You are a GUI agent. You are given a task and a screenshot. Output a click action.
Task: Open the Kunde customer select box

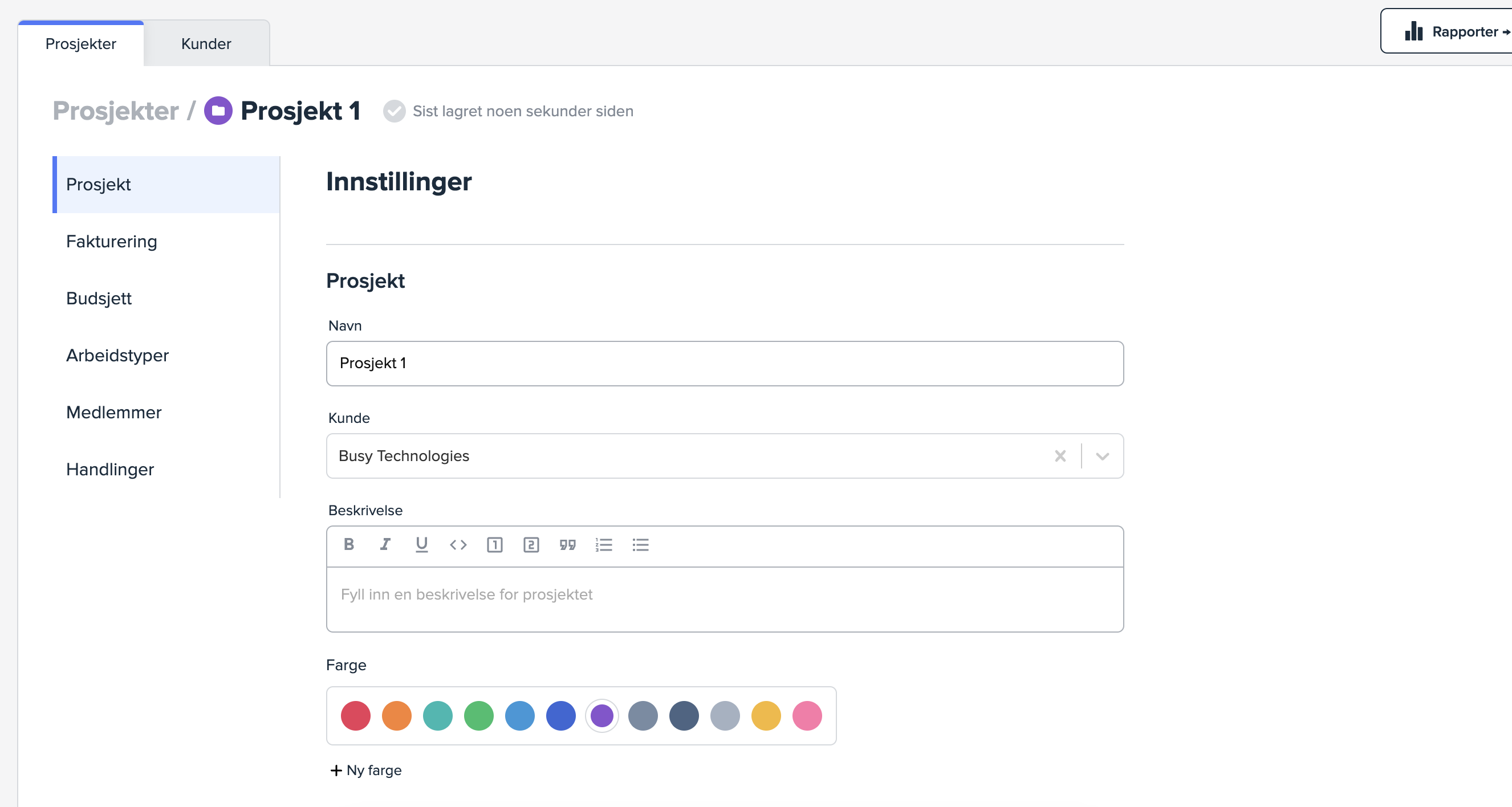pyautogui.click(x=675, y=456)
